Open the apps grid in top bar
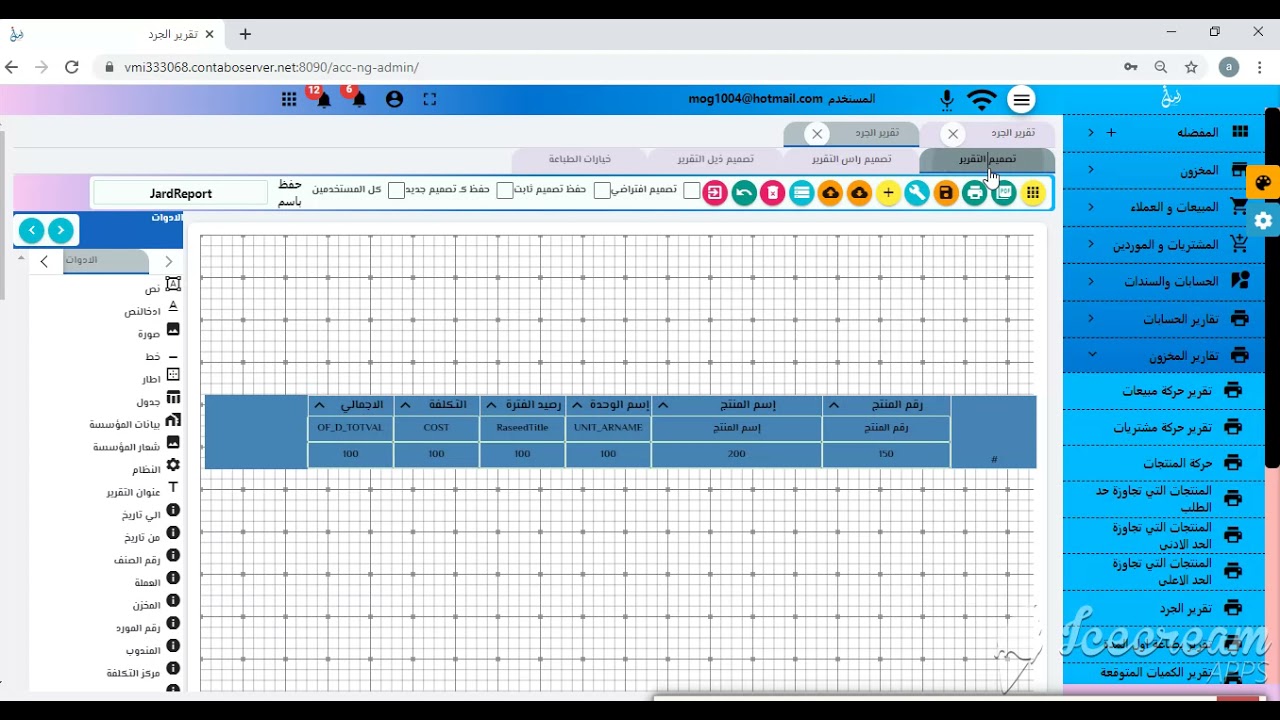 (x=289, y=99)
